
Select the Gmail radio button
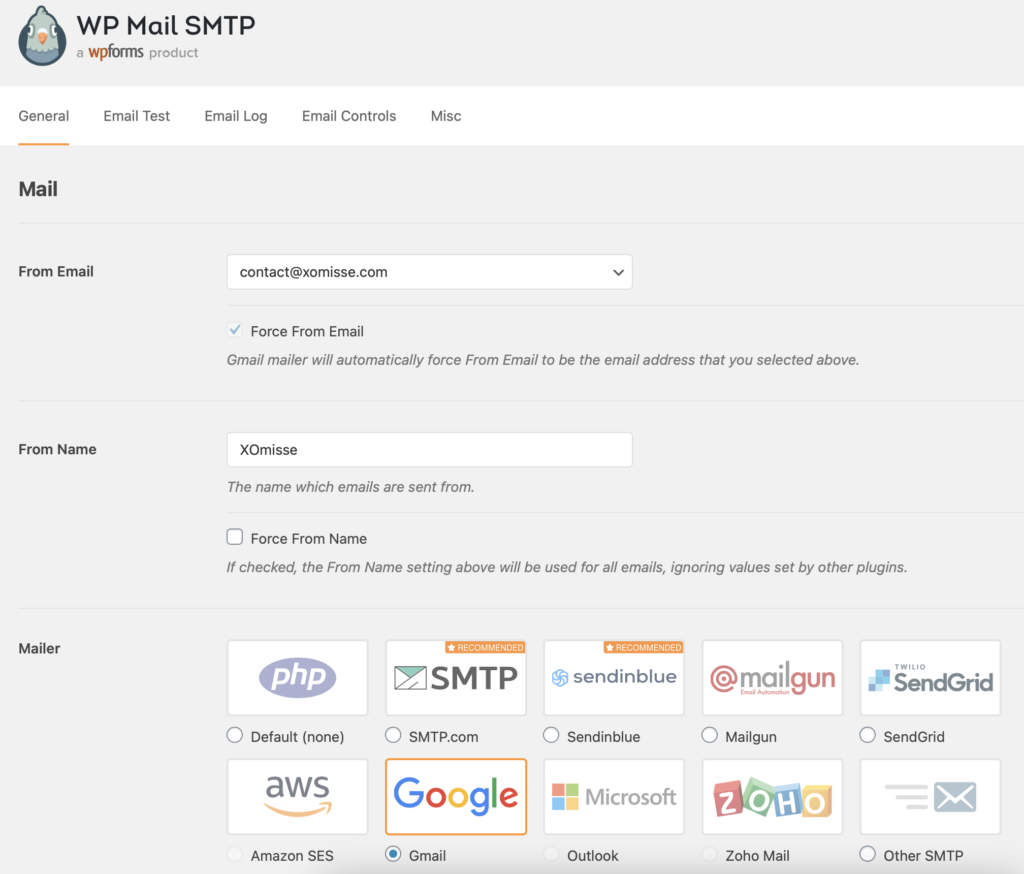(x=393, y=854)
